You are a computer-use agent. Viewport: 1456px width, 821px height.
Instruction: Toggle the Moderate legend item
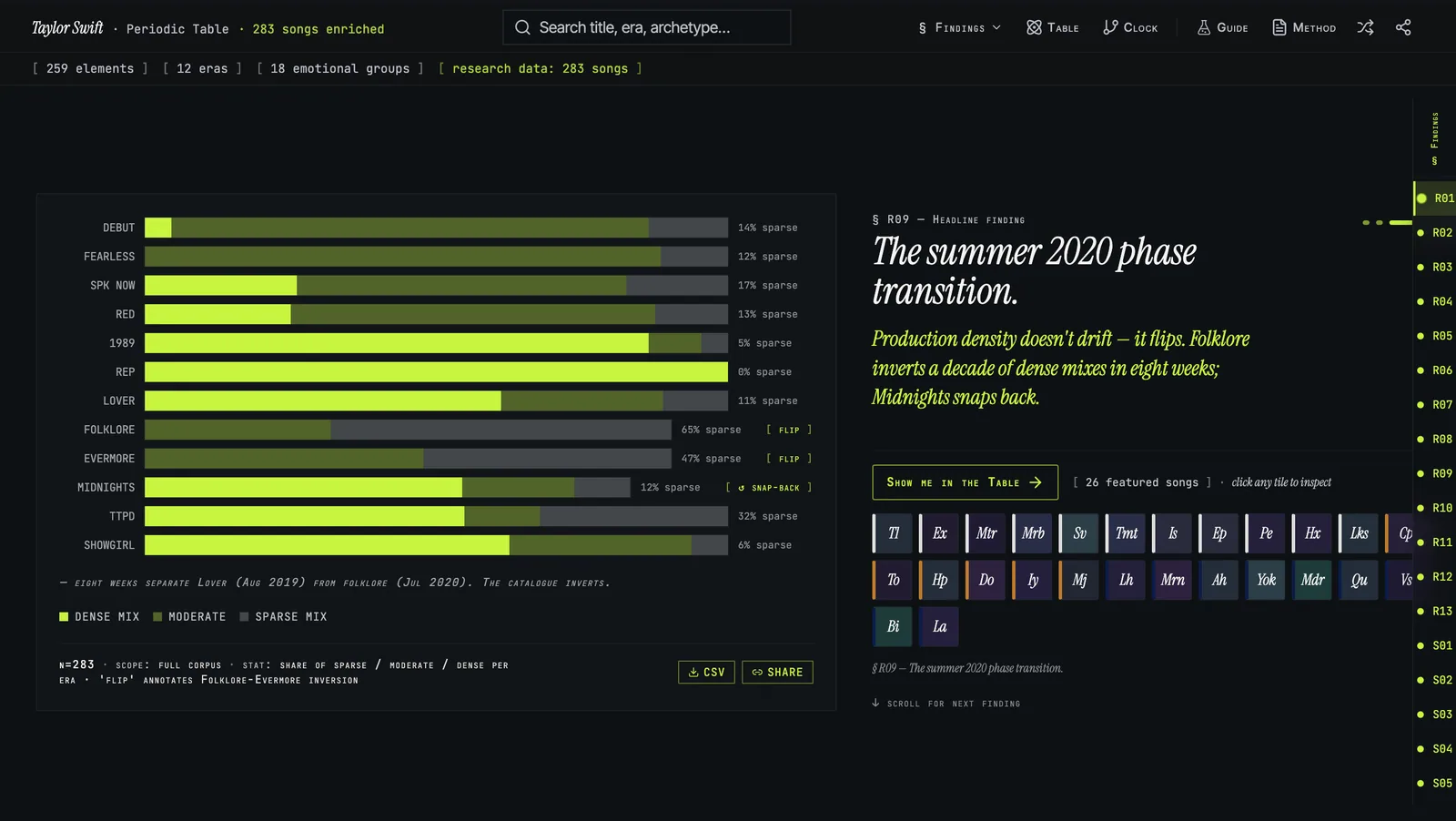click(x=189, y=616)
